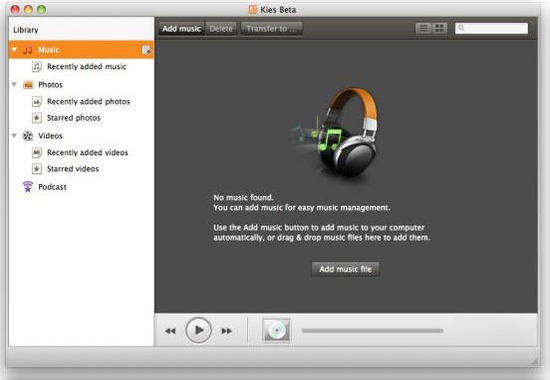550x380 pixels.
Task: Click the Starred photos star icon
Action: pyautogui.click(x=37, y=118)
